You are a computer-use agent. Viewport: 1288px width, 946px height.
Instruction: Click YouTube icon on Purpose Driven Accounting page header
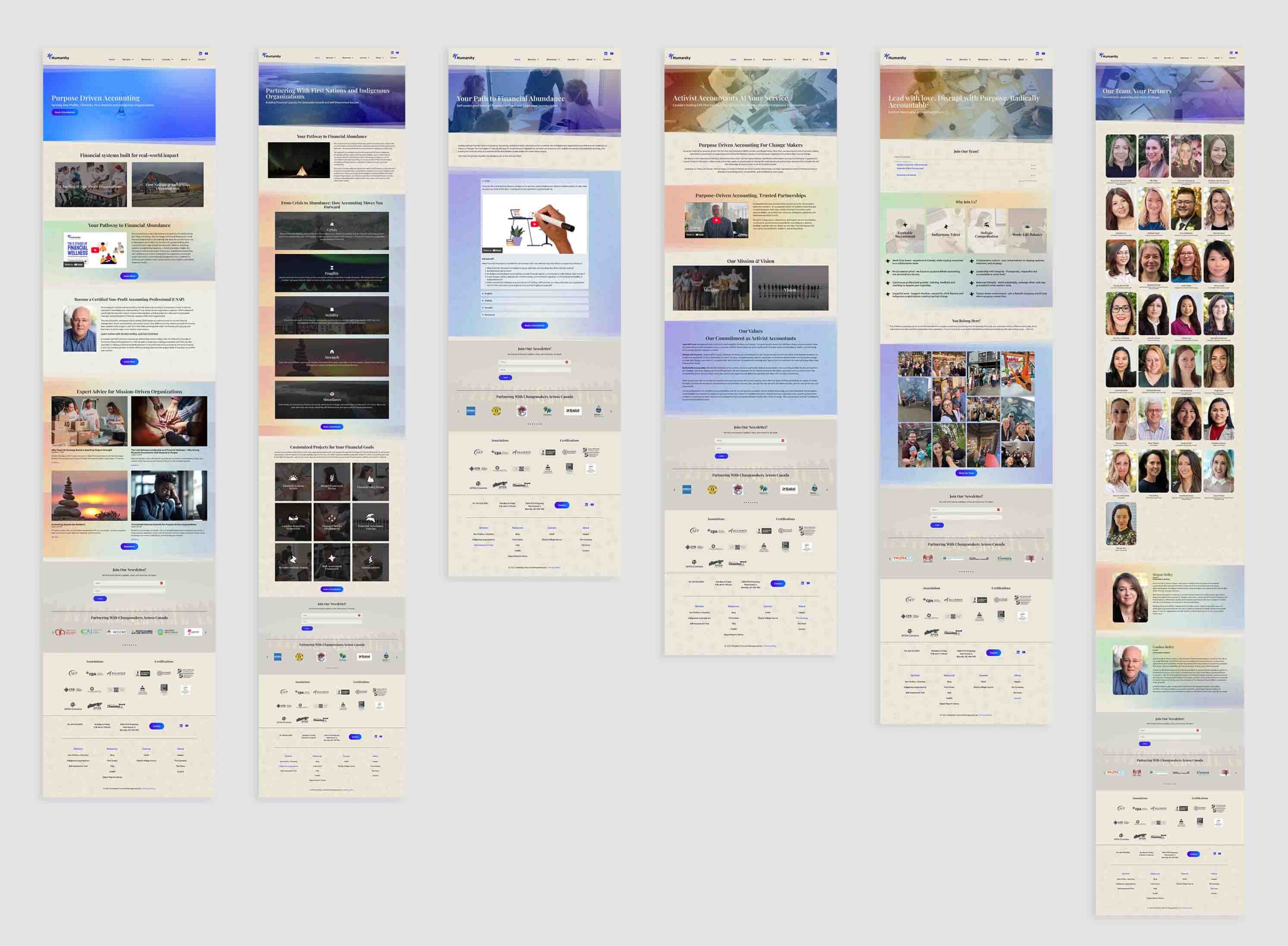click(206, 53)
